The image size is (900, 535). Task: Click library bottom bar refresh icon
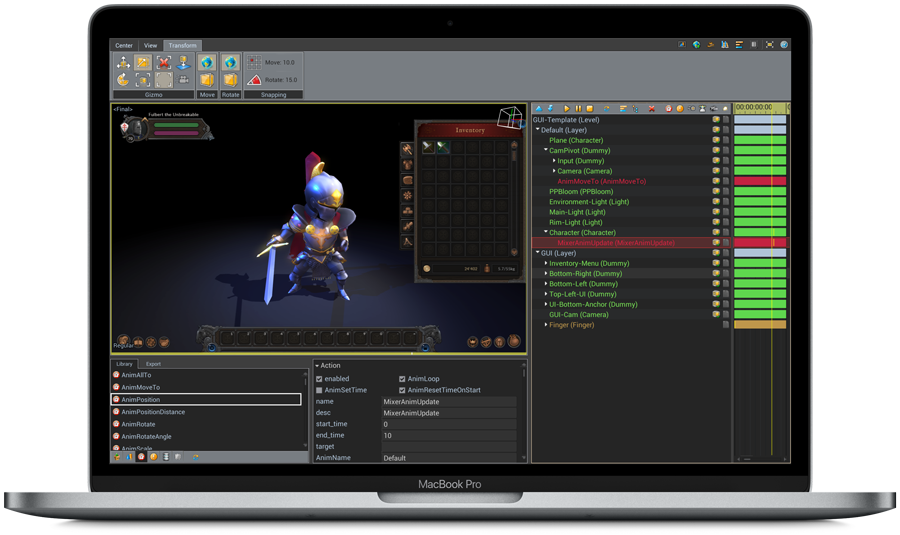[x=196, y=457]
